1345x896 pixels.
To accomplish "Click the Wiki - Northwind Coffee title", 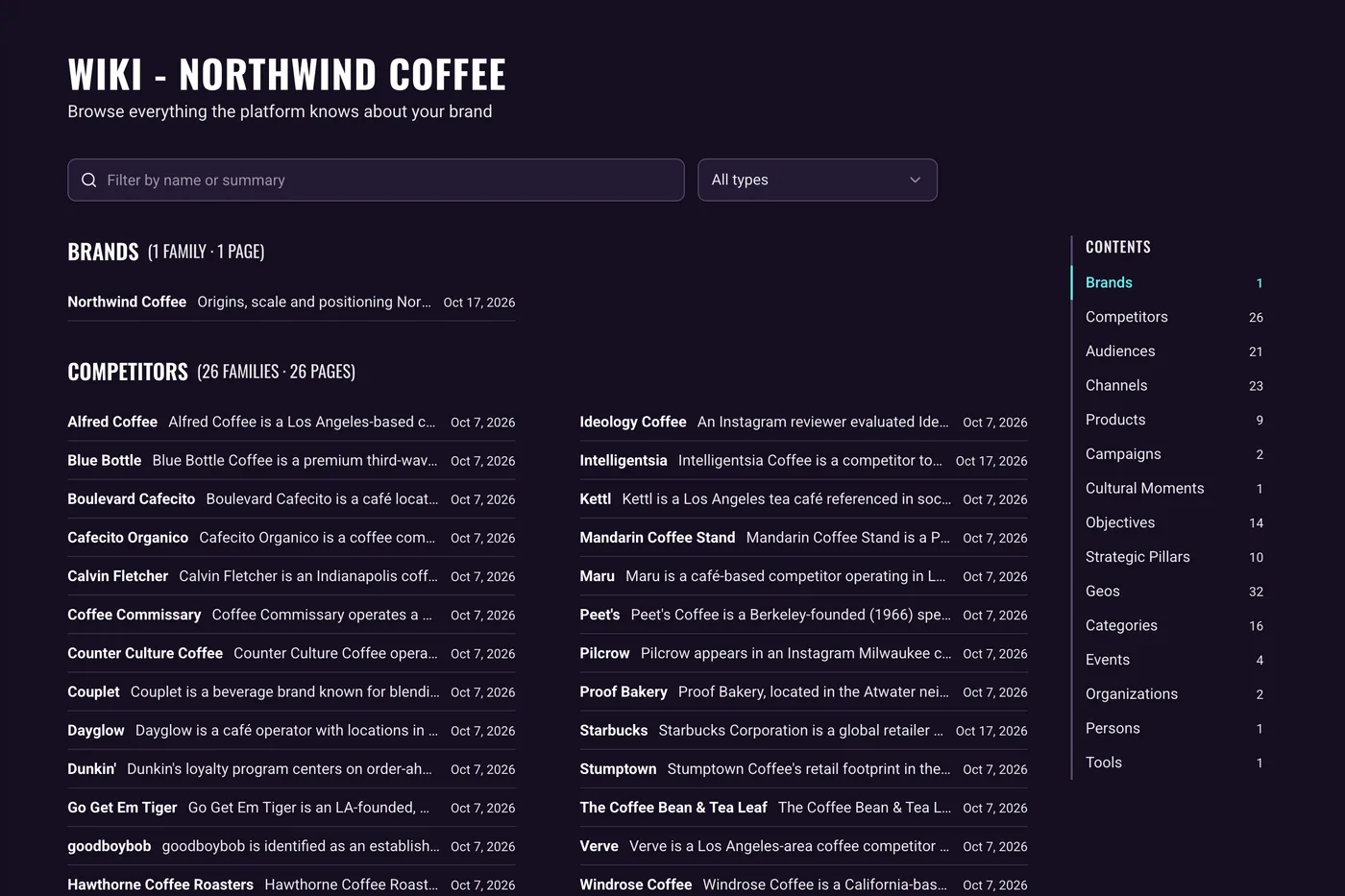I will [x=286, y=75].
